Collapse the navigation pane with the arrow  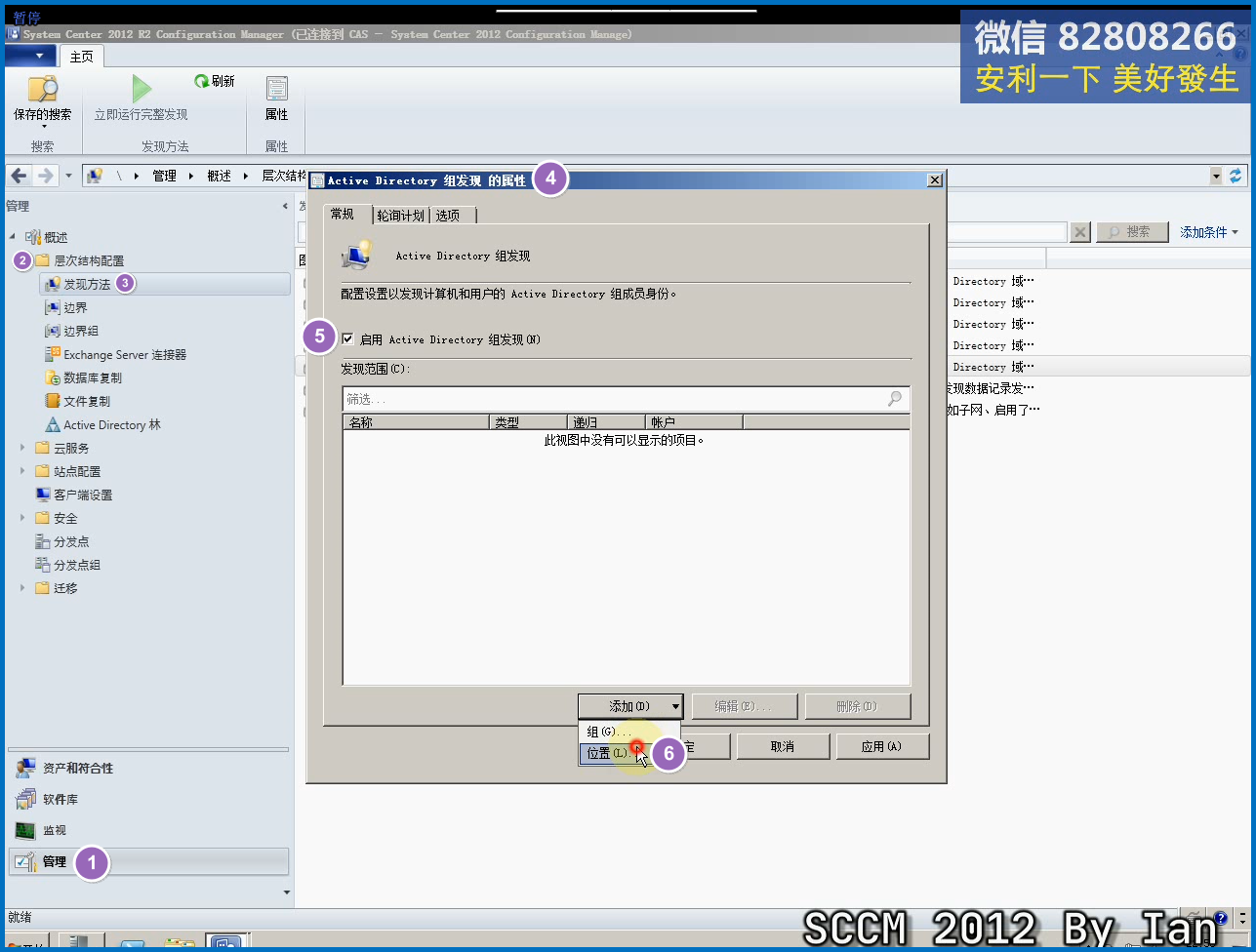285,206
